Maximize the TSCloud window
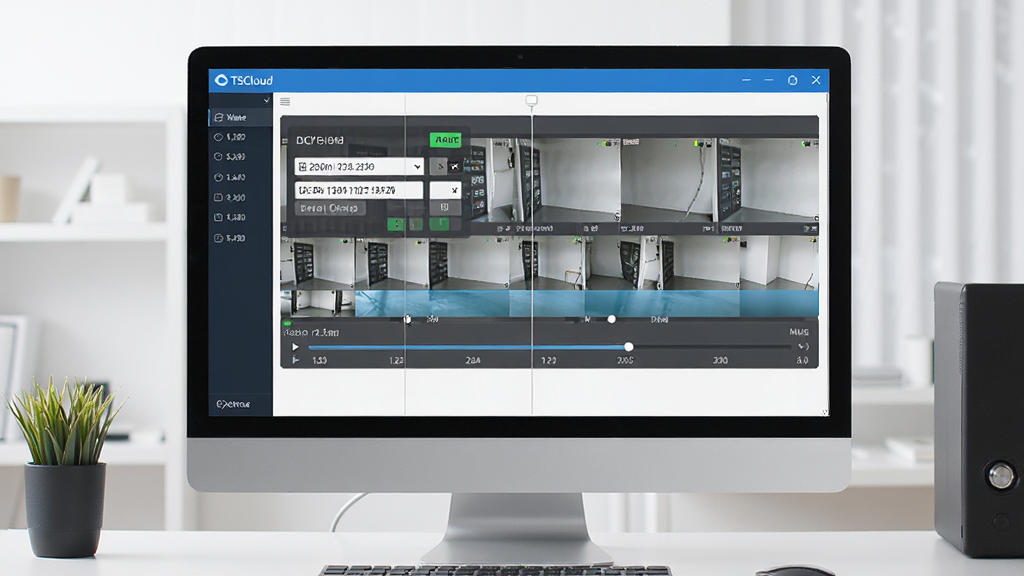The width and height of the screenshot is (1024, 576). click(x=792, y=80)
